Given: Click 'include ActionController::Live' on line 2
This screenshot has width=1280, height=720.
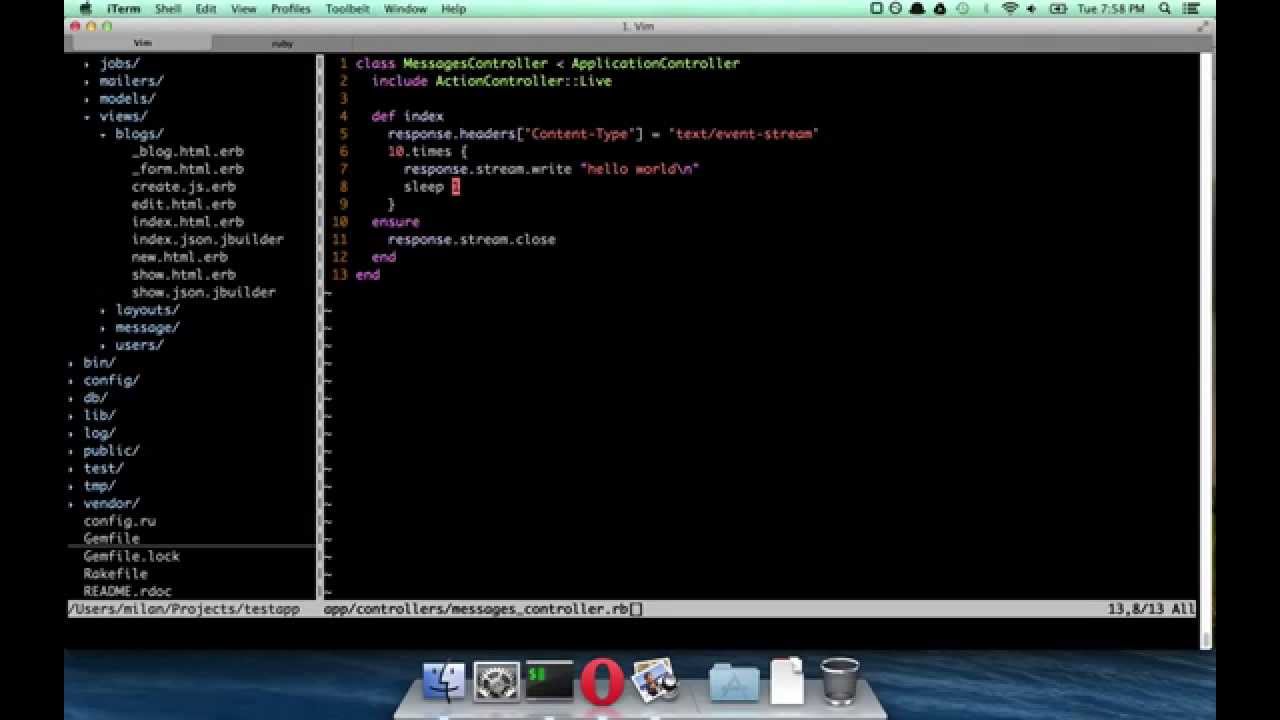Looking at the screenshot, I should 491,81.
